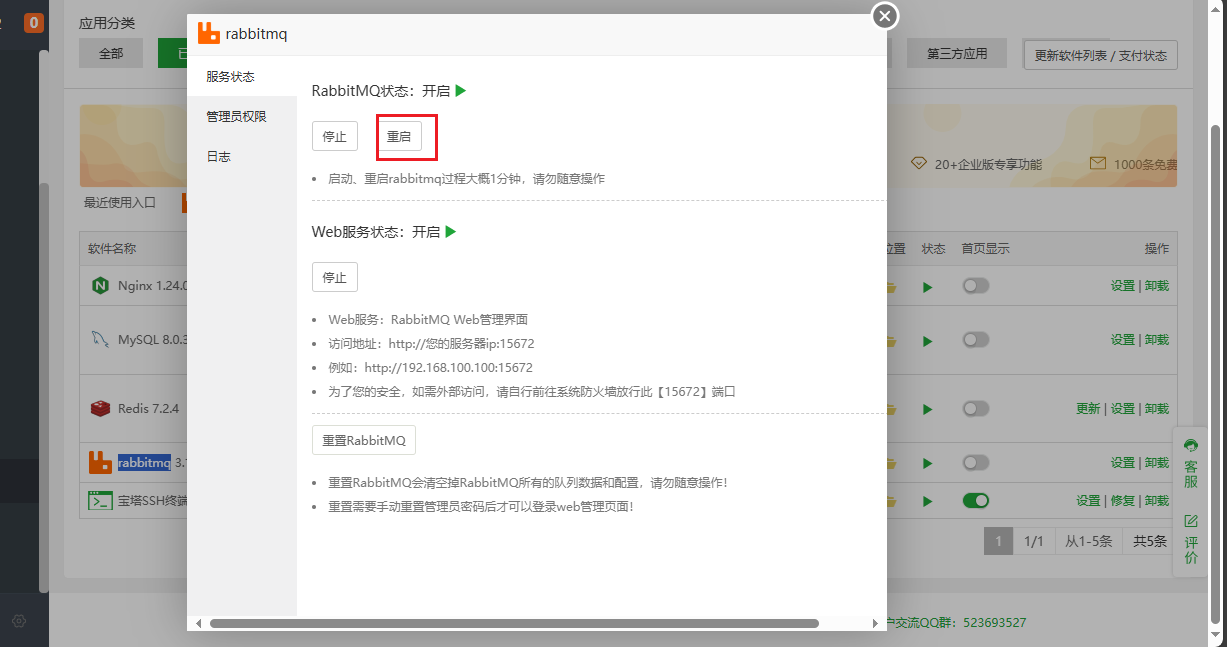Click the settings gear icon in the sidebar

19,621
